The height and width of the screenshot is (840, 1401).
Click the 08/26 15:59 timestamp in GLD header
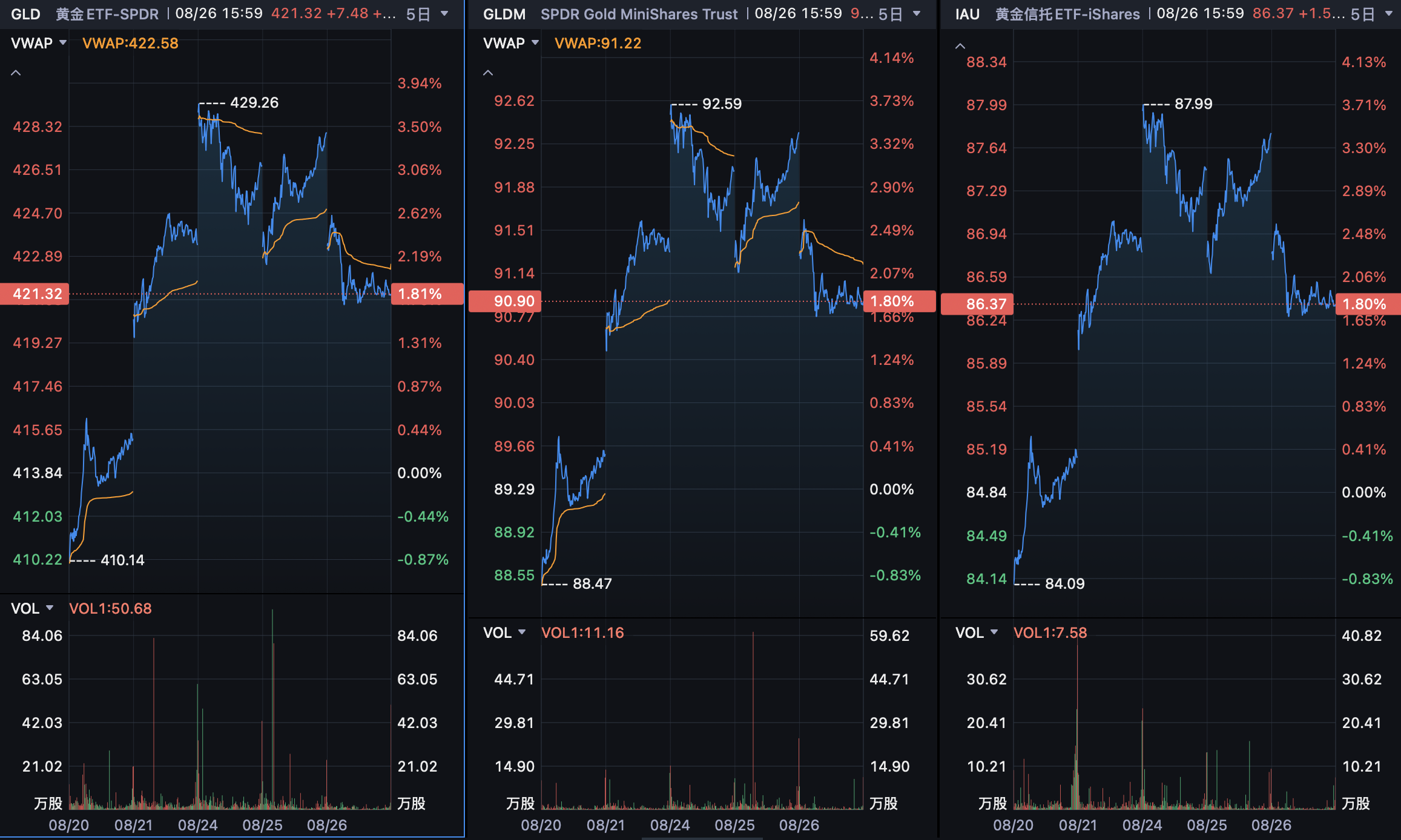pyautogui.click(x=219, y=13)
